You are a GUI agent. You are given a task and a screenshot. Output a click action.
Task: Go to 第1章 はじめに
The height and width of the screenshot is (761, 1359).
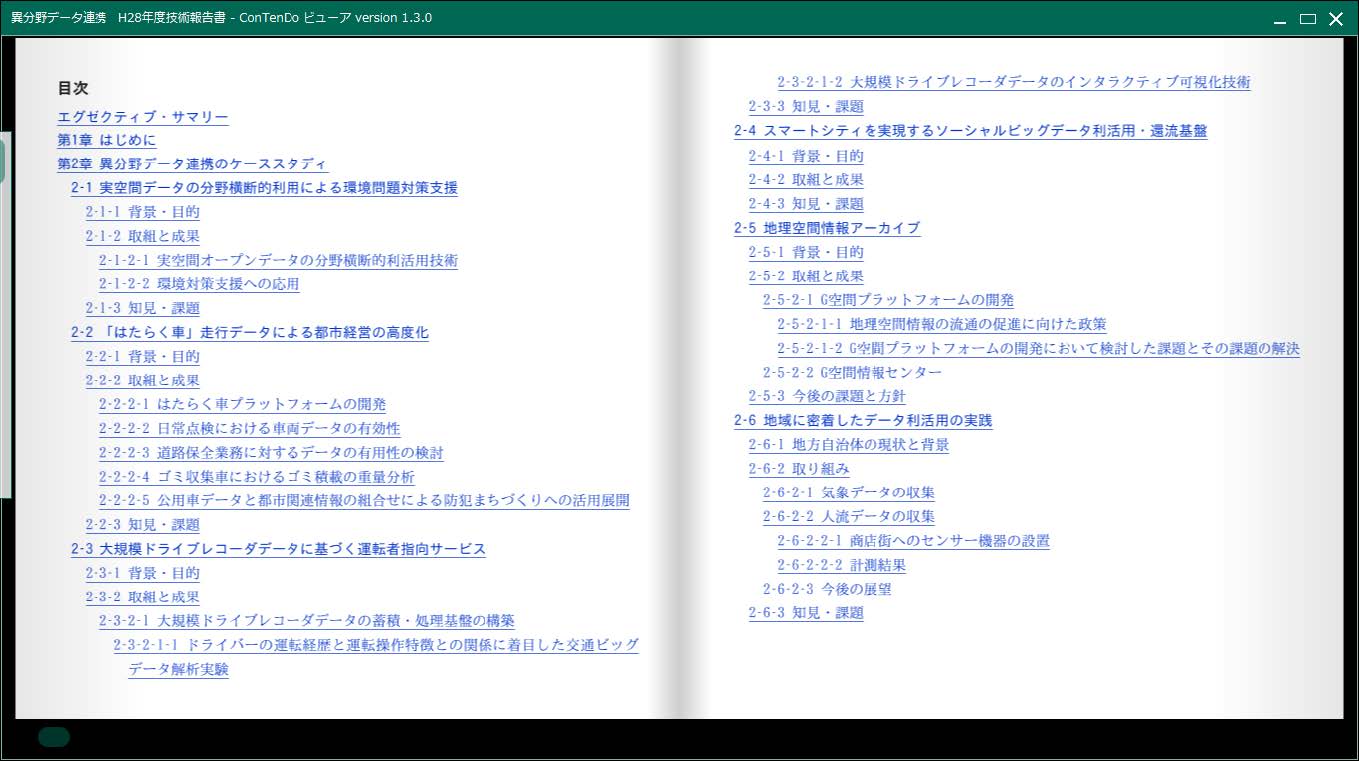tap(107, 141)
